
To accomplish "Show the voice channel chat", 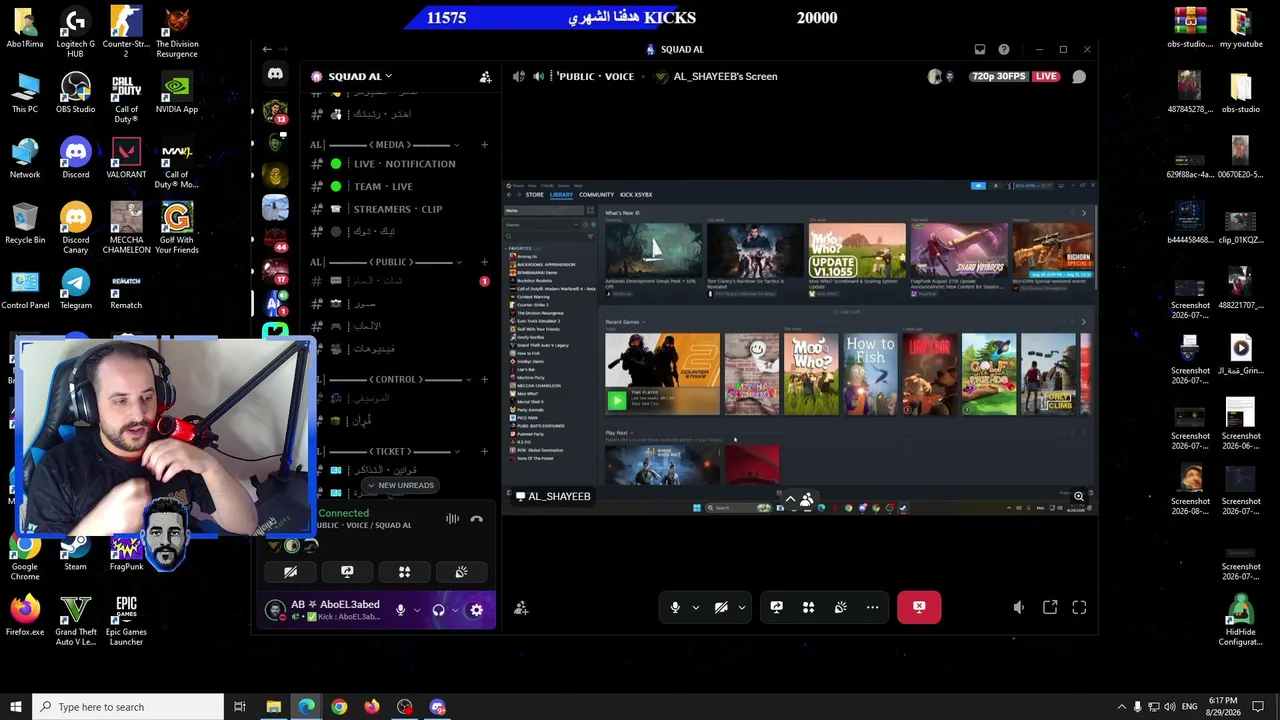I will (1079, 76).
